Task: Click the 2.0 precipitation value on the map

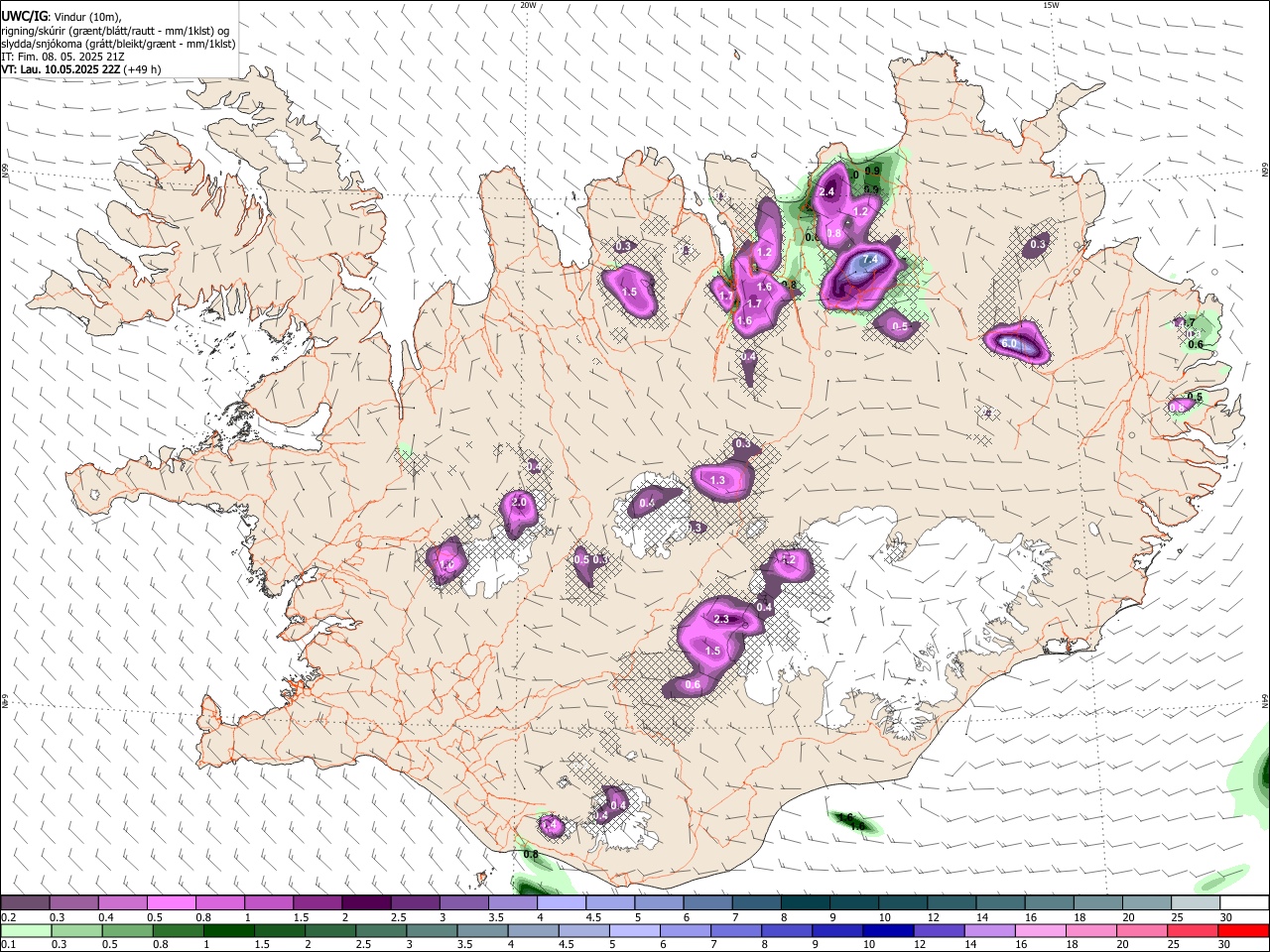Action: coord(519,502)
